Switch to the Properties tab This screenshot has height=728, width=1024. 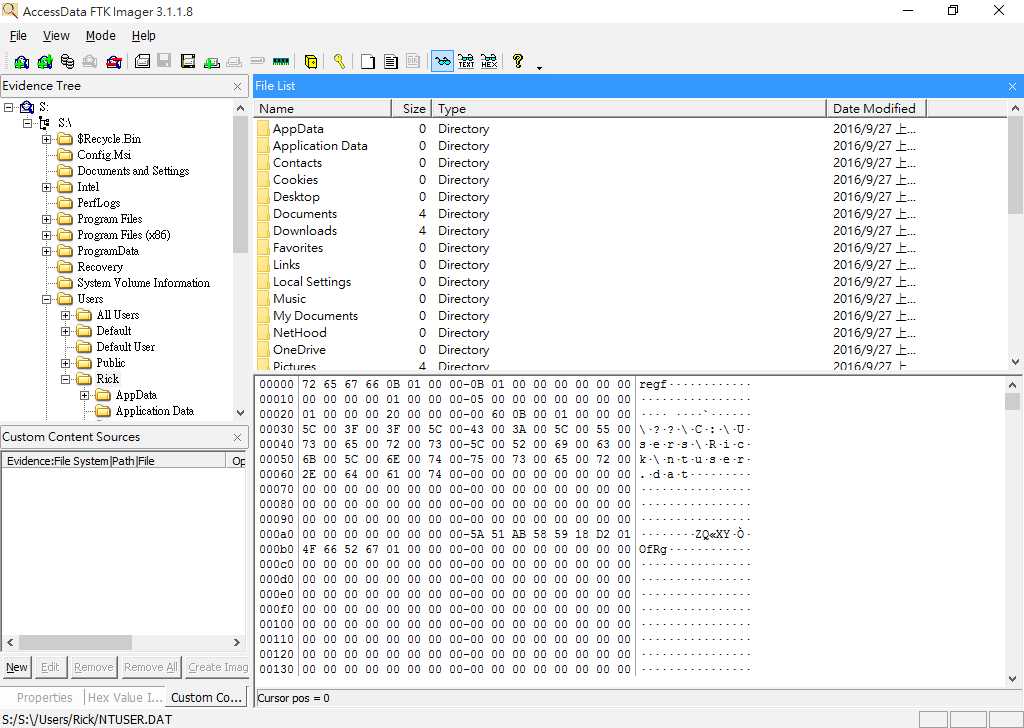(x=44, y=697)
